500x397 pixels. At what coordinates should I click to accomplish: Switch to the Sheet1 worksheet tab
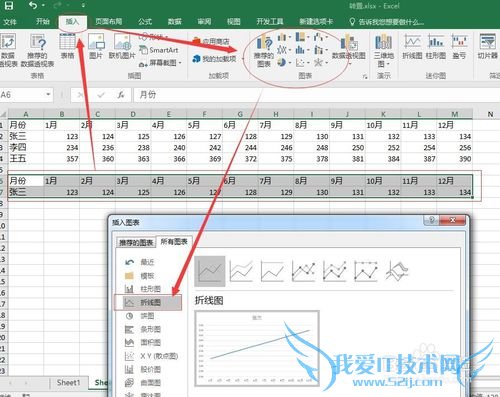pyautogui.click(x=69, y=383)
